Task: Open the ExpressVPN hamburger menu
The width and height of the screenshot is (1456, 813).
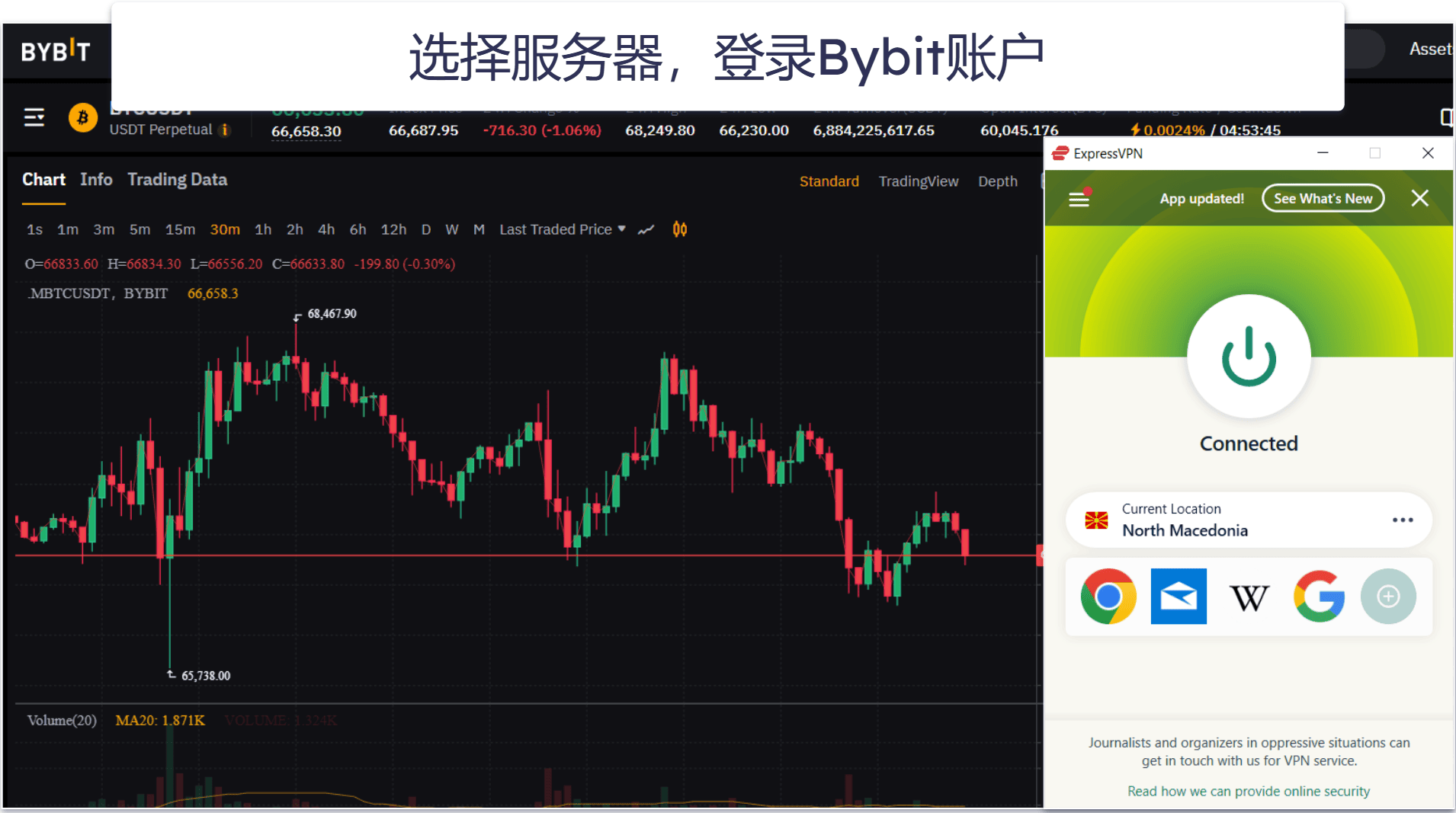Action: coord(1079,199)
